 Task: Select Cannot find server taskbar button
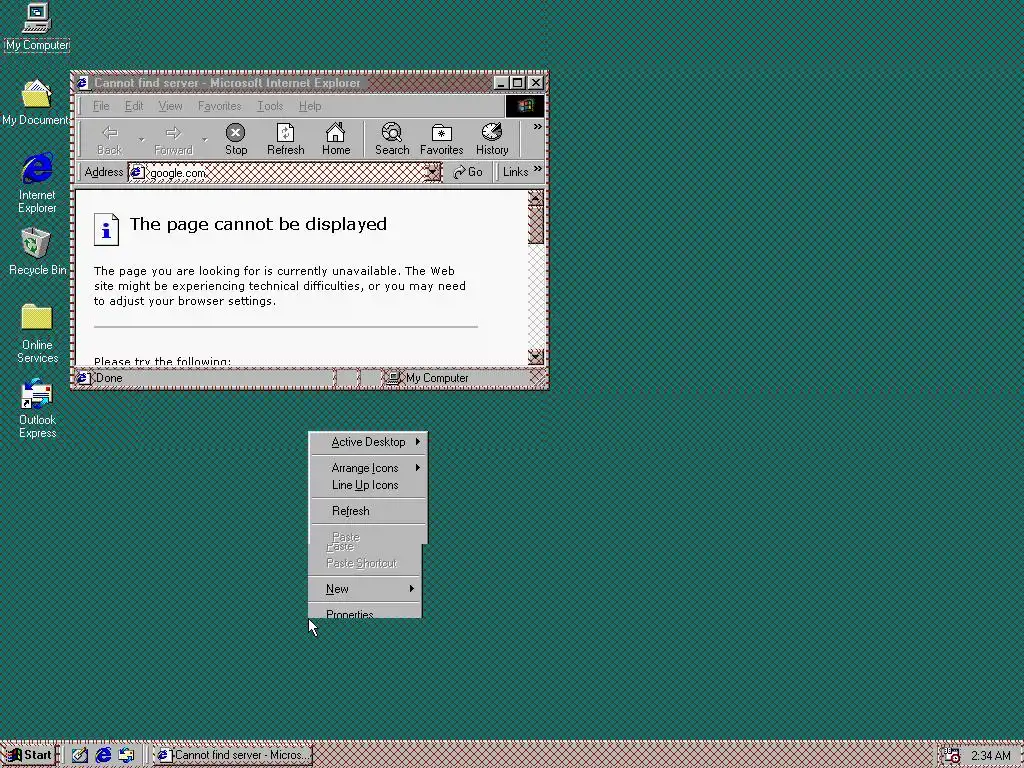[233, 755]
